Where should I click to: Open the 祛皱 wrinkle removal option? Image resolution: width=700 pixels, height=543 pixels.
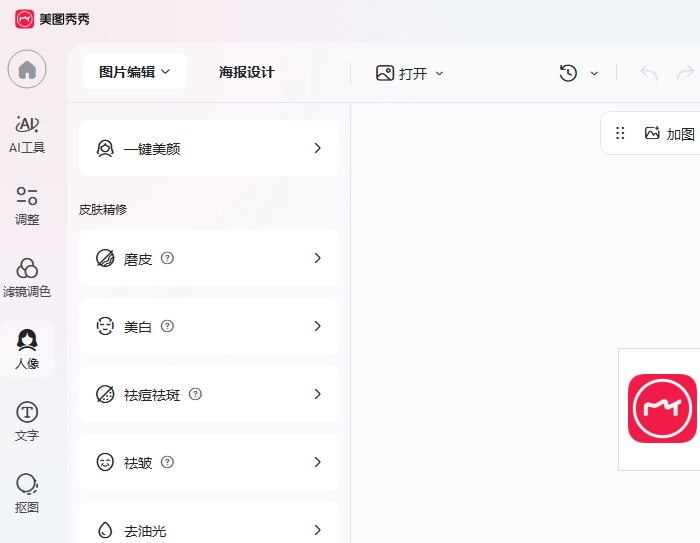point(208,462)
